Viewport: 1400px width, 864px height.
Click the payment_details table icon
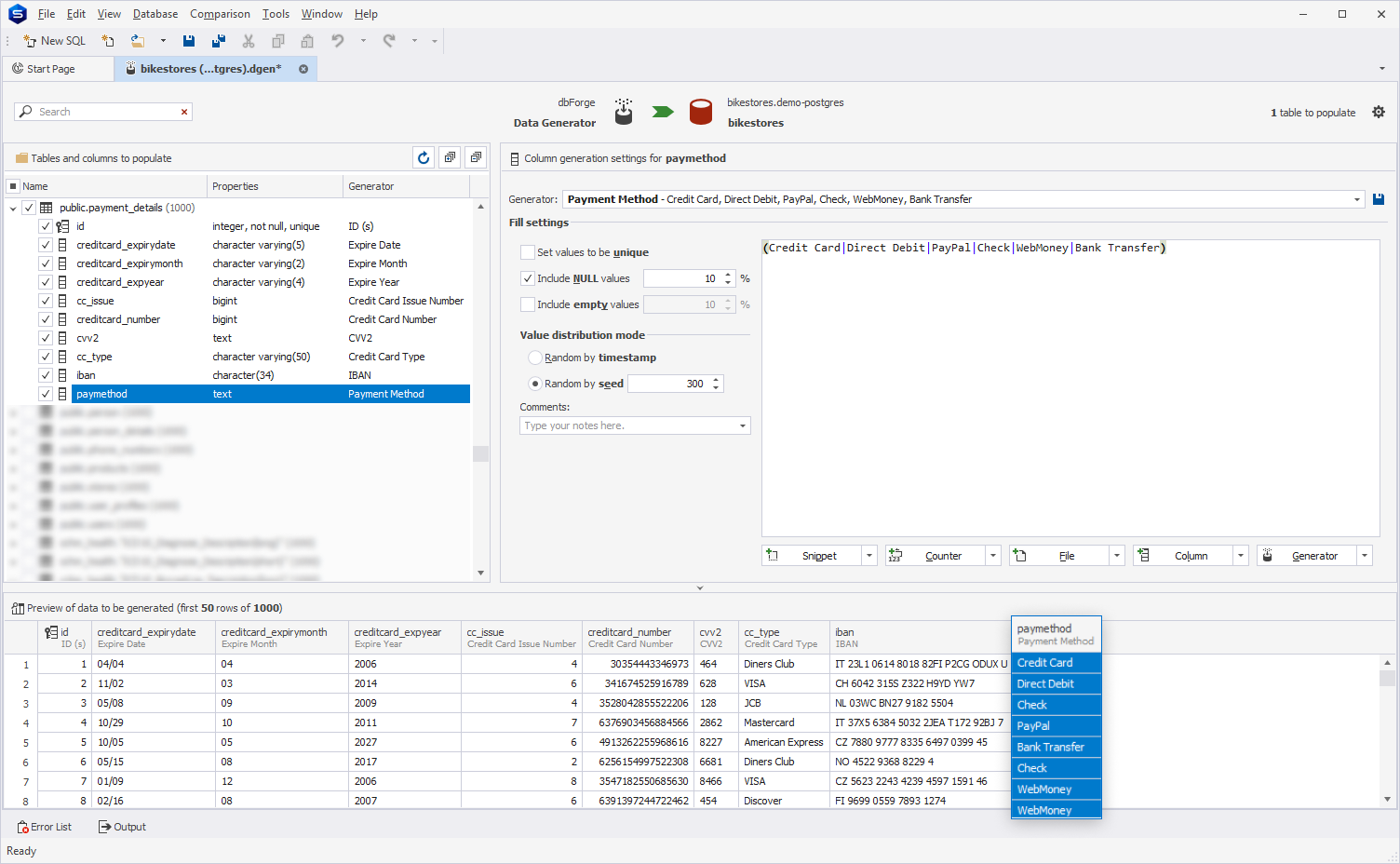[x=46, y=208]
